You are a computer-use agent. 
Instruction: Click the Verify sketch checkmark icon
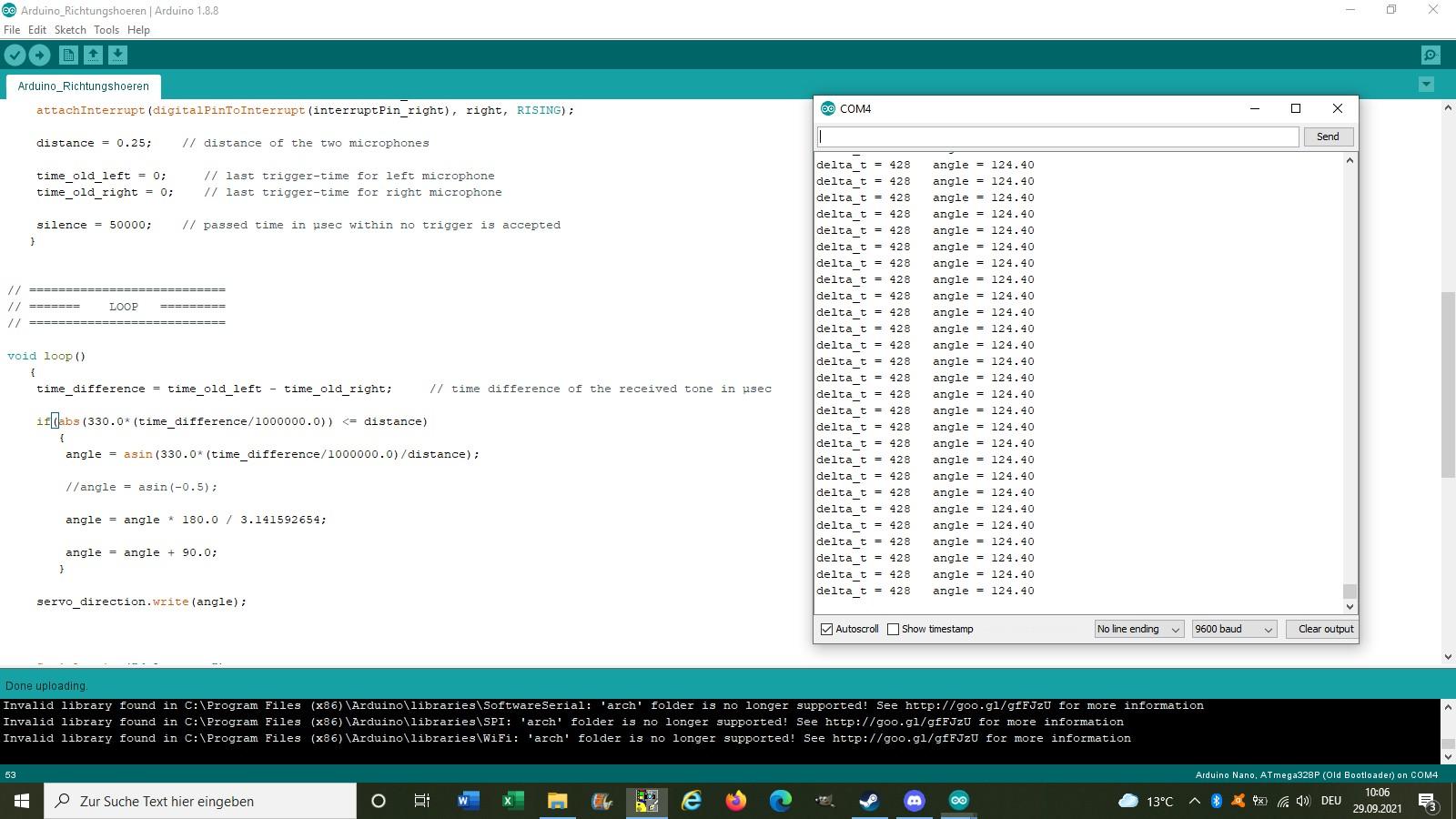click(15, 56)
